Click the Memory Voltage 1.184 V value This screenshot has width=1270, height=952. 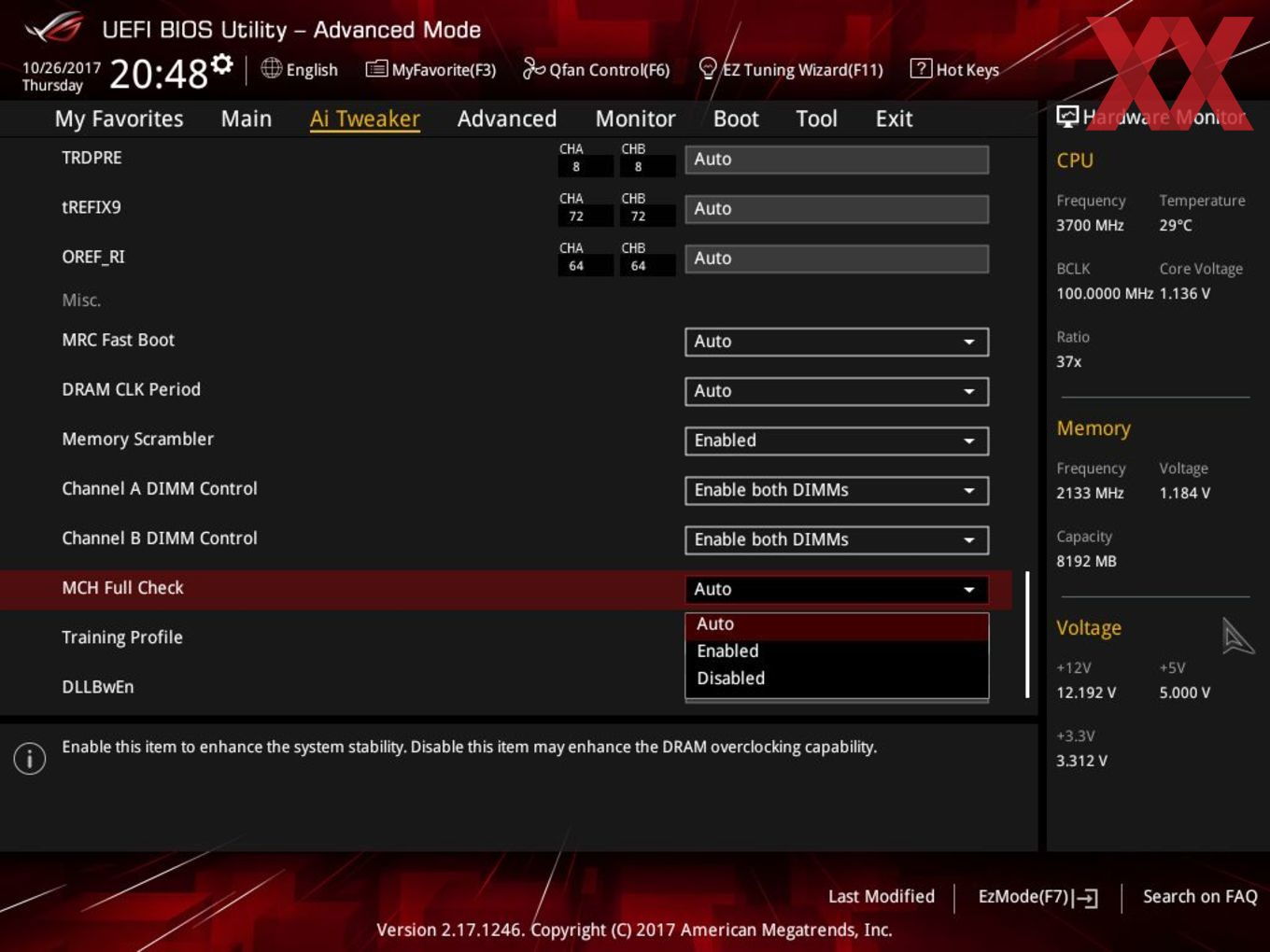click(x=1185, y=493)
